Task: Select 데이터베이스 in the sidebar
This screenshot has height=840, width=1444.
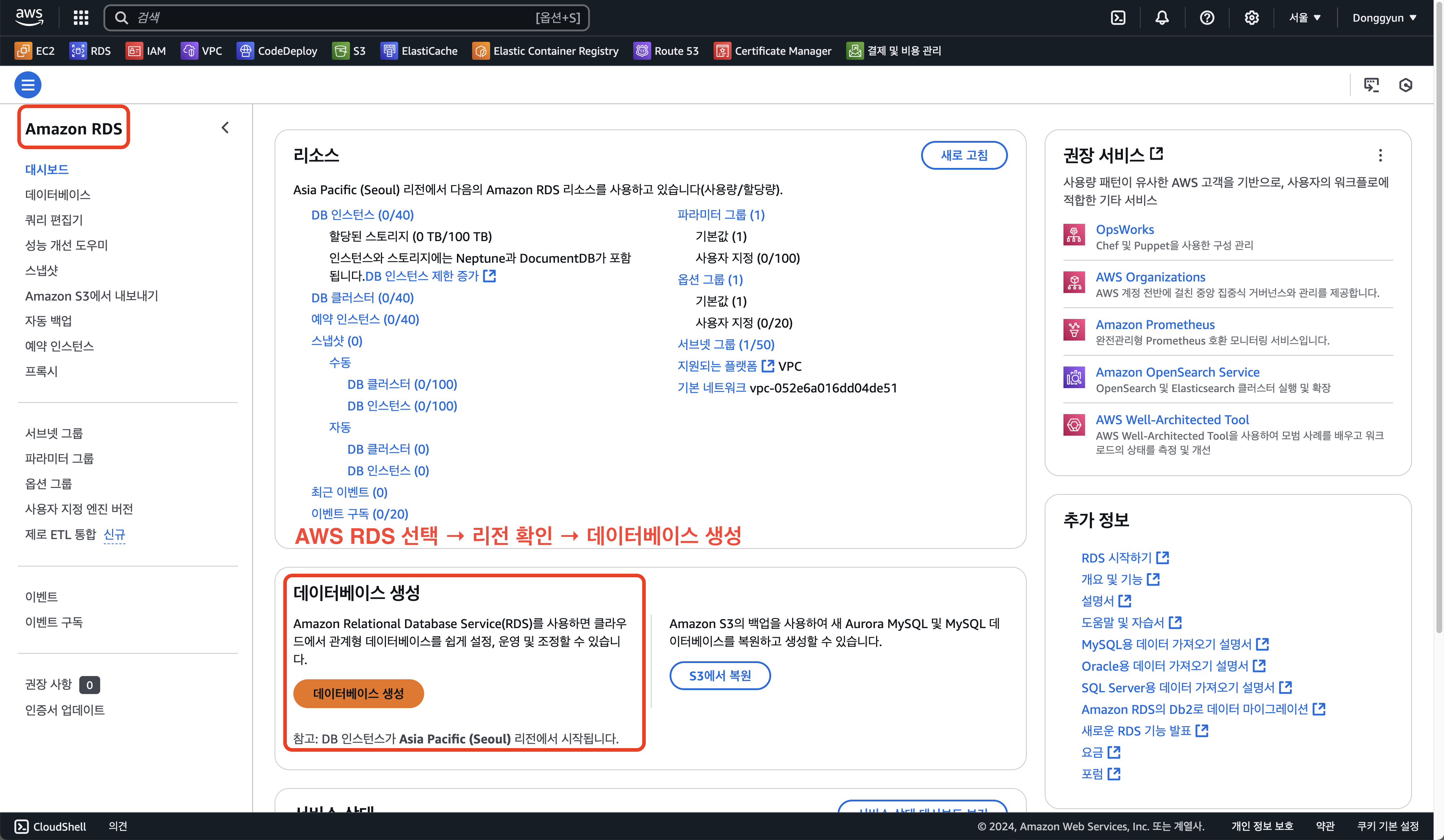Action: click(x=58, y=194)
